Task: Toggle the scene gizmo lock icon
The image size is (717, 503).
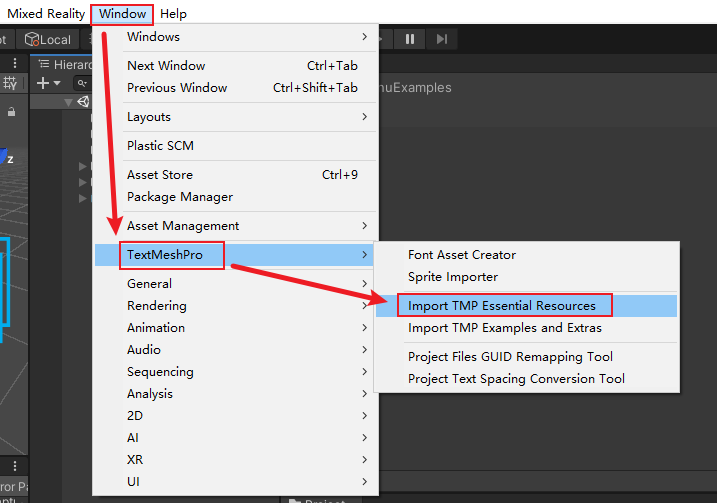Action: [11, 112]
